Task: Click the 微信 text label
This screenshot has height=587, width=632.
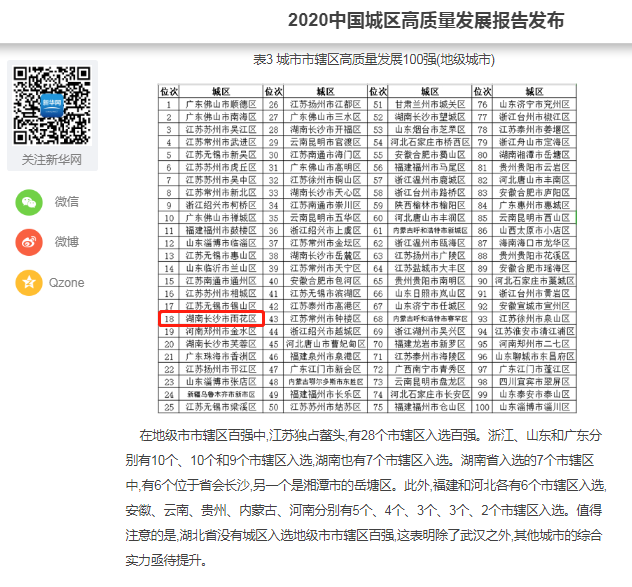Action: click(x=67, y=202)
